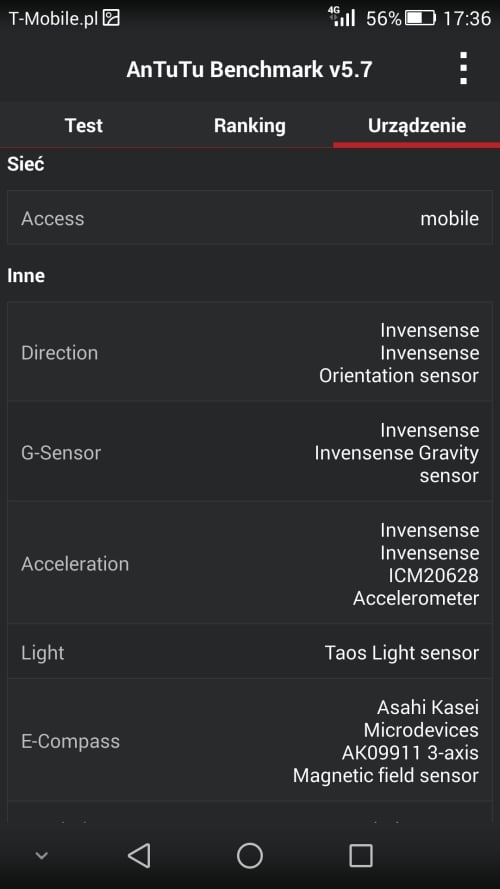
Task: Open recent apps with square button
Action: (361, 855)
